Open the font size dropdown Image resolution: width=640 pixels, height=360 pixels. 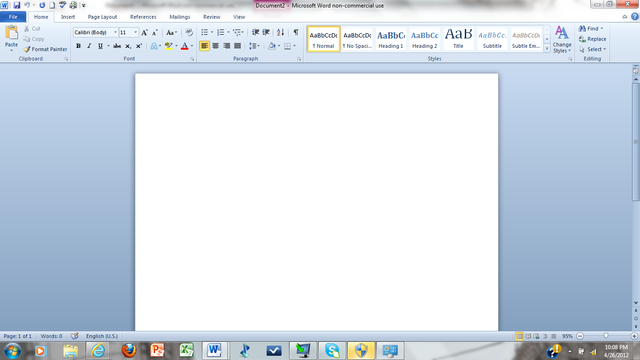(136, 32)
